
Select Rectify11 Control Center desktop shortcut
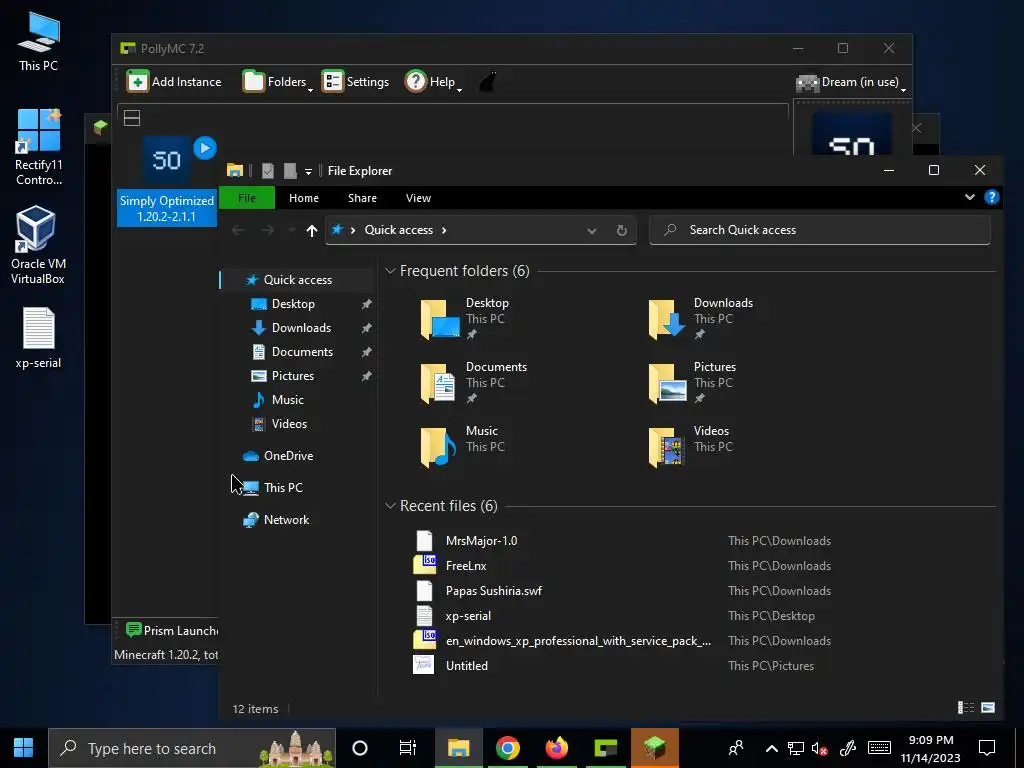click(39, 148)
